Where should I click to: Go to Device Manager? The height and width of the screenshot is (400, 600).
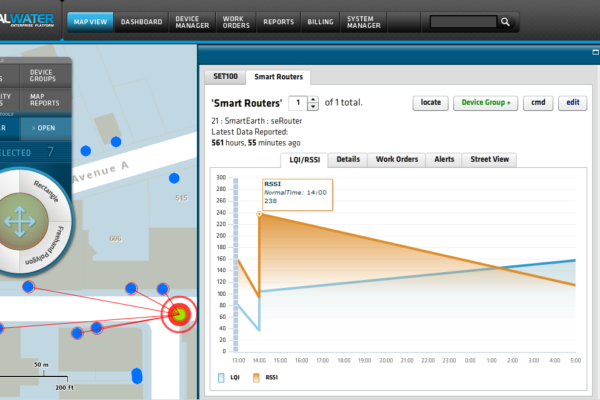point(192,22)
